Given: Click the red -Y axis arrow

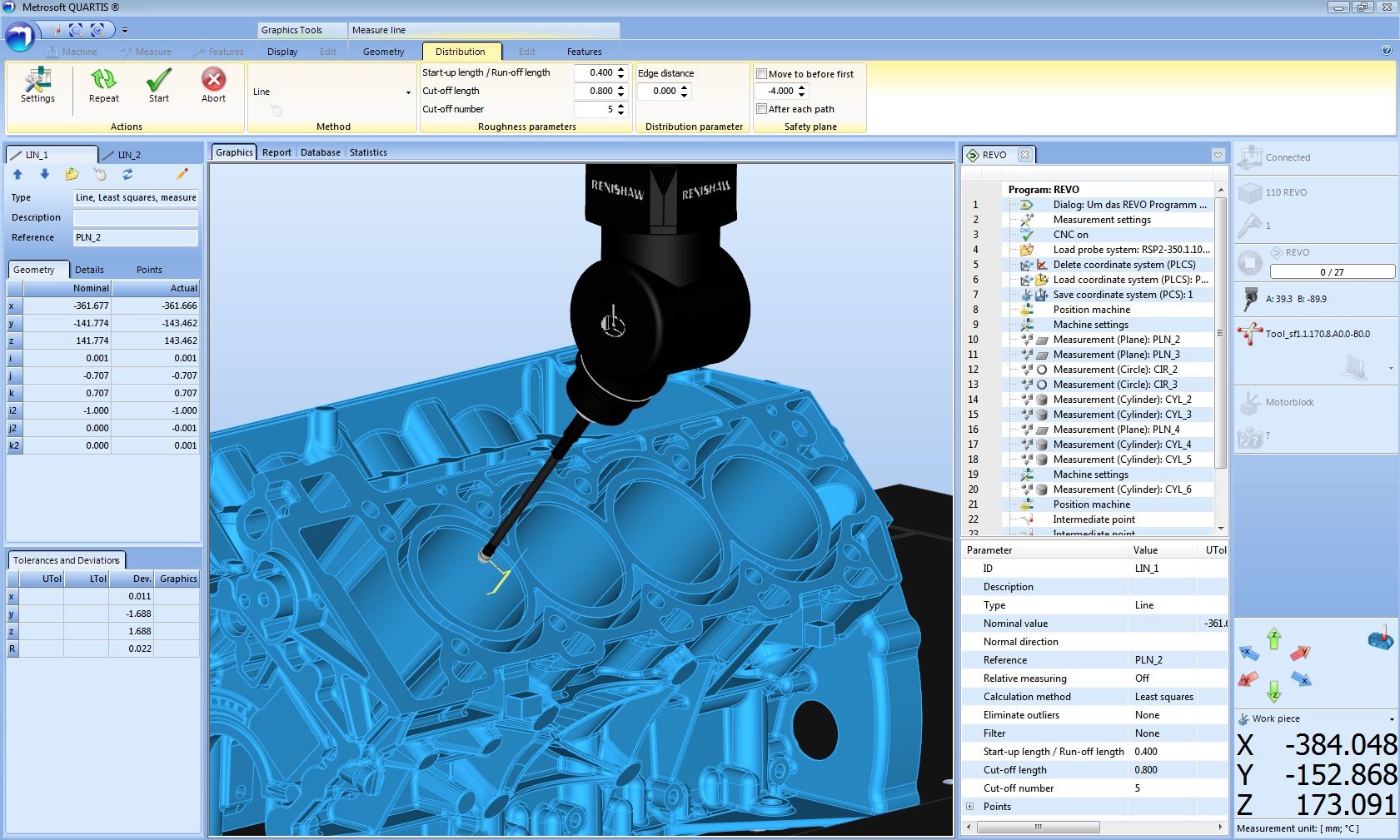Looking at the screenshot, I should pos(1248,679).
